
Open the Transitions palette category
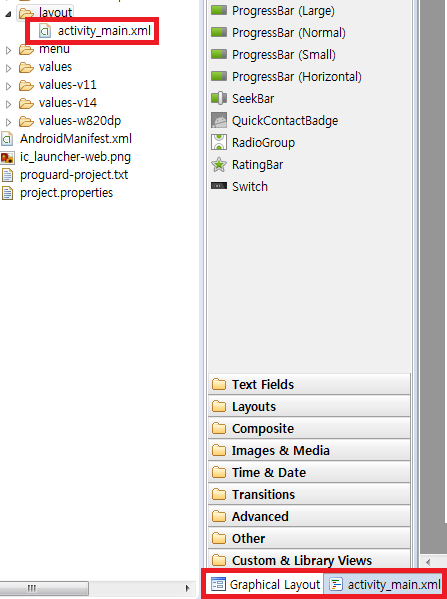coord(309,494)
